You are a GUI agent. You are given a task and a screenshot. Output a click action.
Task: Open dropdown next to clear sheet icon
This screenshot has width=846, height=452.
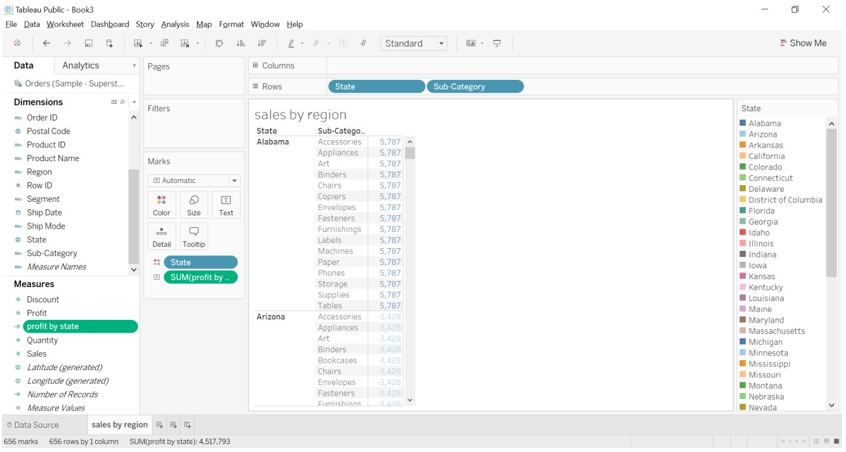point(197,43)
